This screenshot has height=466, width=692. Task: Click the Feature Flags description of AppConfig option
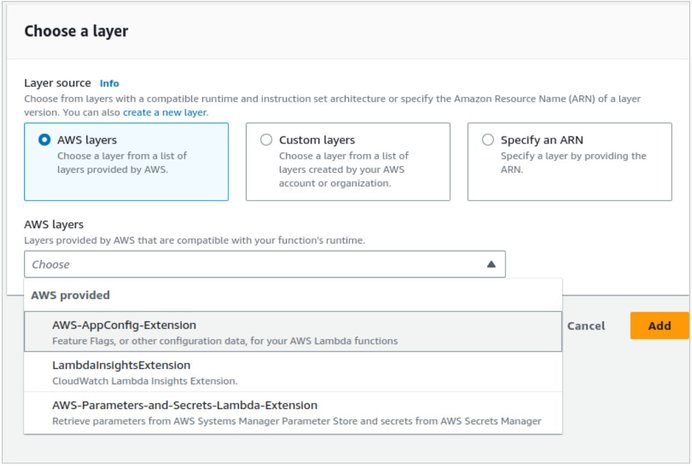(225, 341)
